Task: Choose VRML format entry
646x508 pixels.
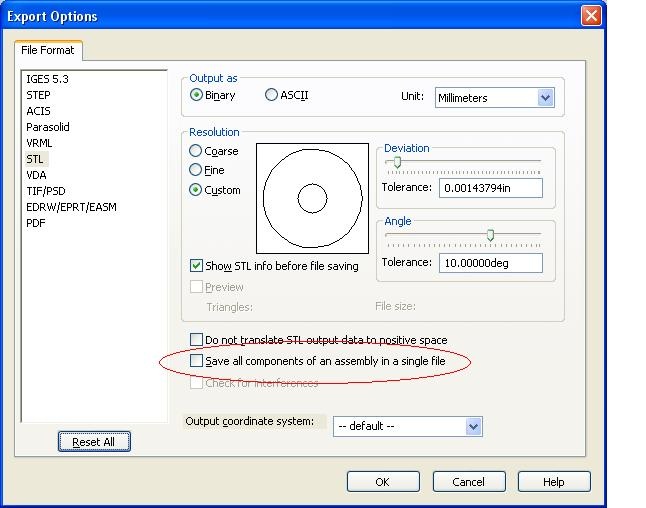Action: coord(39,143)
